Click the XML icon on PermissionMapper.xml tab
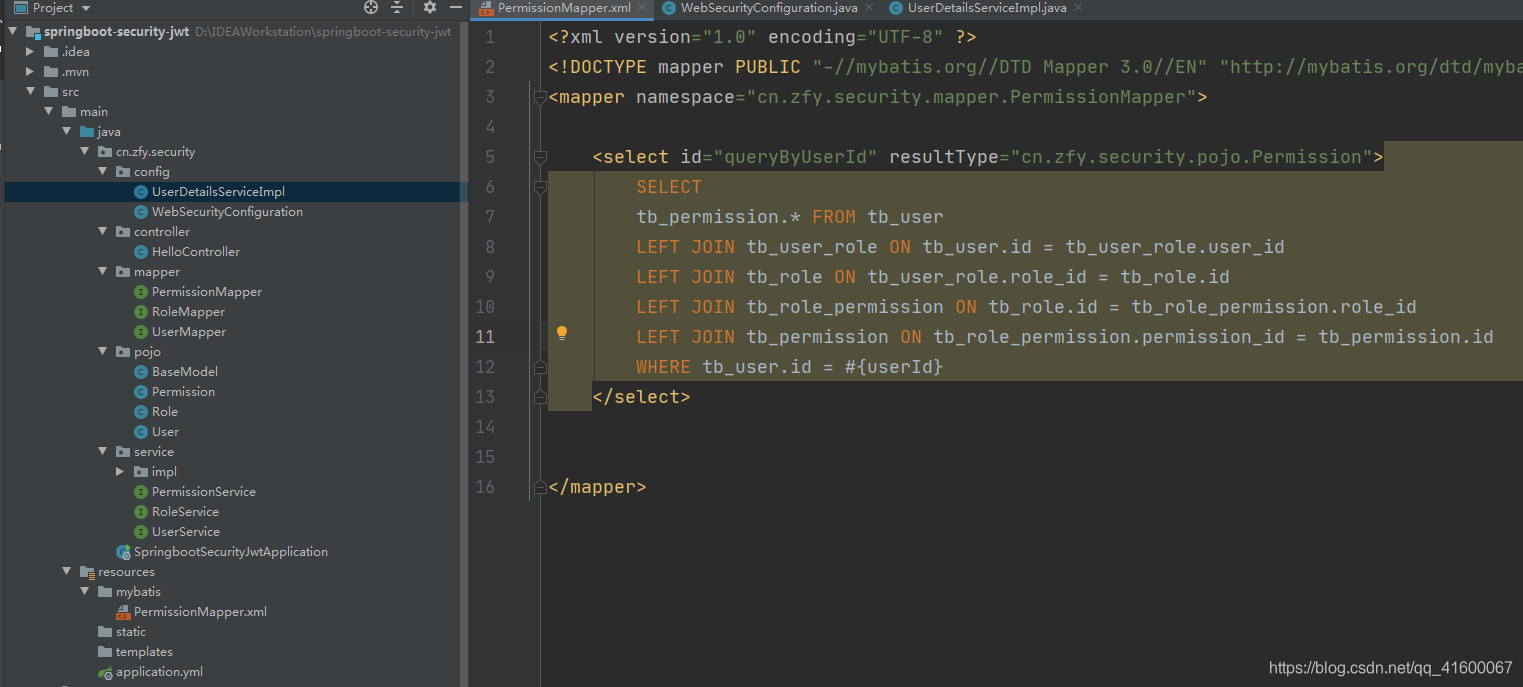This screenshot has width=1523, height=687. (x=485, y=8)
